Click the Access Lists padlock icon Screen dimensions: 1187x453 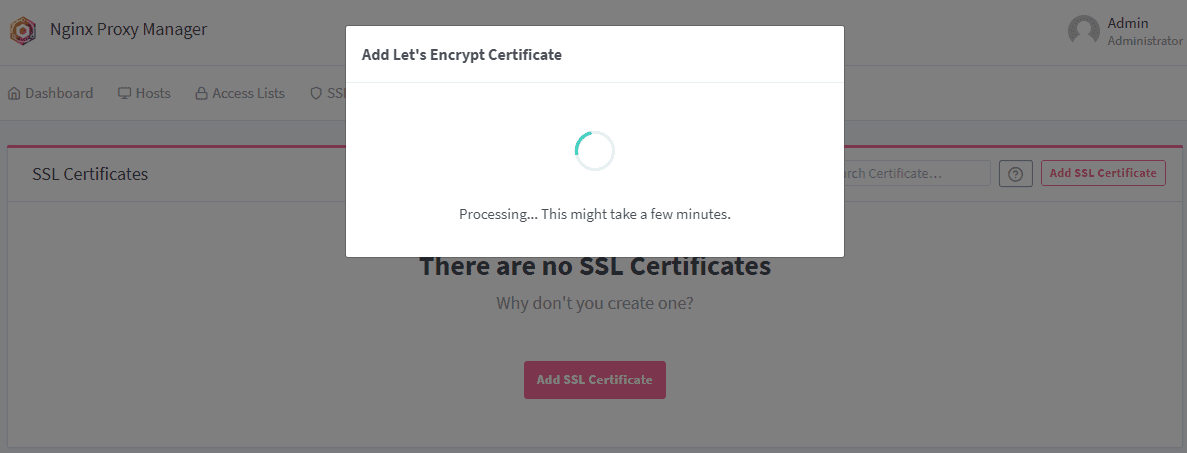click(x=201, y=94)
